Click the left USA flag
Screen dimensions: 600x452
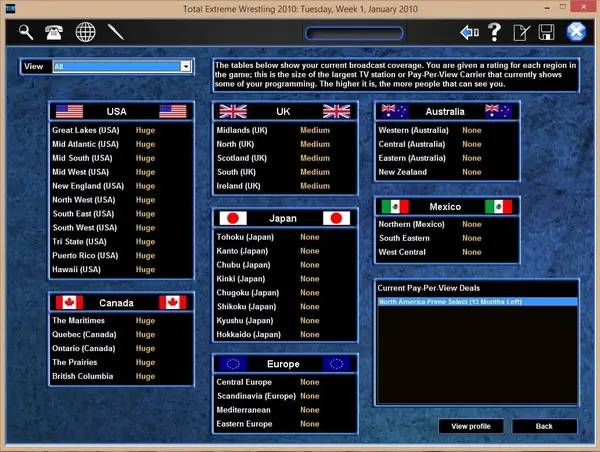(69, 111)
